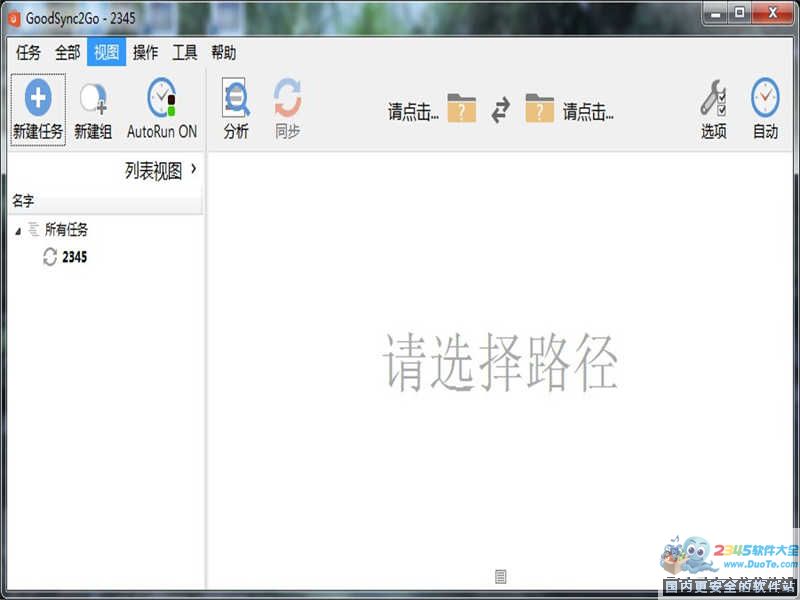This screenshot has height=600, width=800.
Task: Open the 工具 menu
Action: click(x=185, y=52)
